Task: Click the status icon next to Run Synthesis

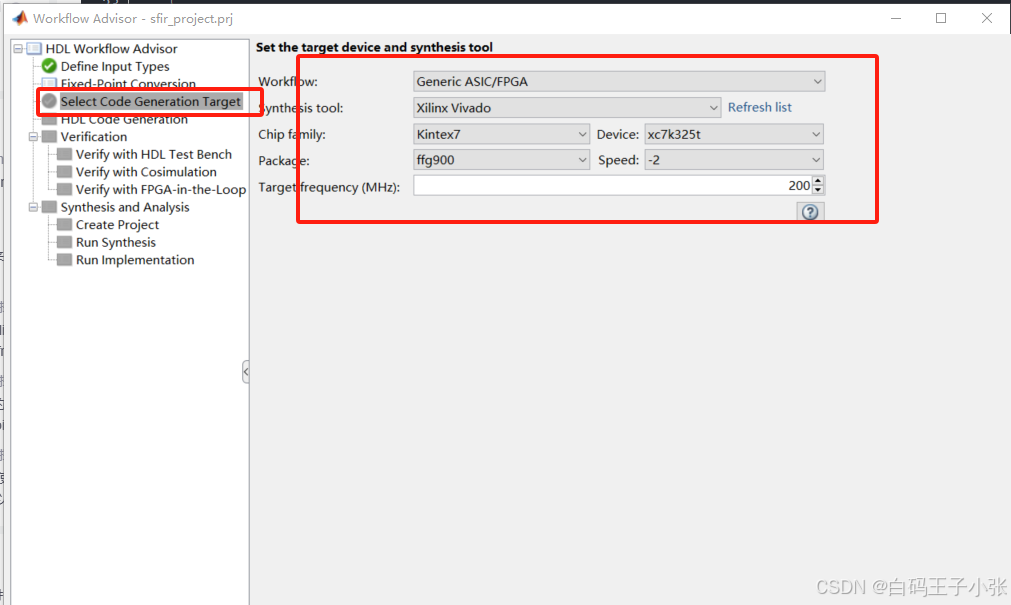Action: click(x=64, y=242)
